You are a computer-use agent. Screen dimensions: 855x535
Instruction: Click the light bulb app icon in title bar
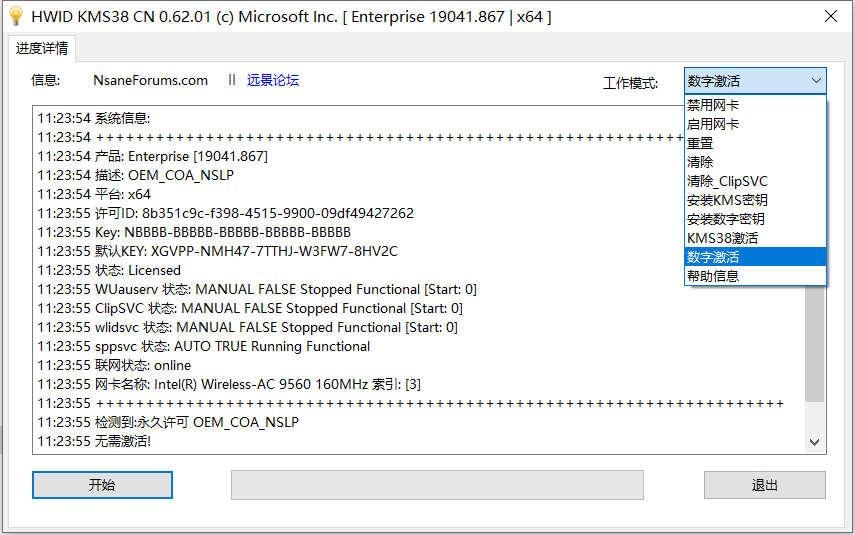click(x=16, y=16)
